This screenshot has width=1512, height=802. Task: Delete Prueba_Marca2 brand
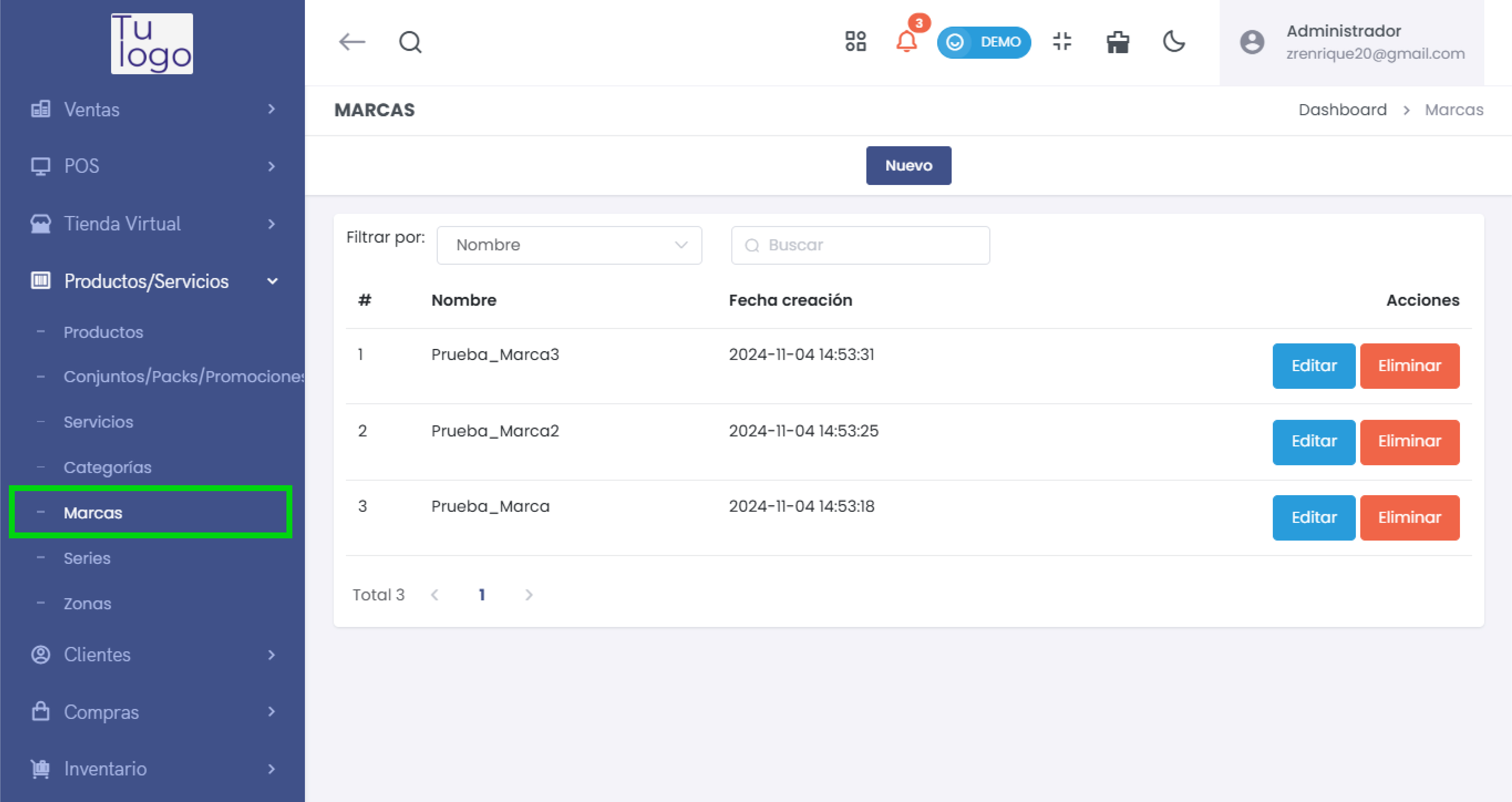1410,442
